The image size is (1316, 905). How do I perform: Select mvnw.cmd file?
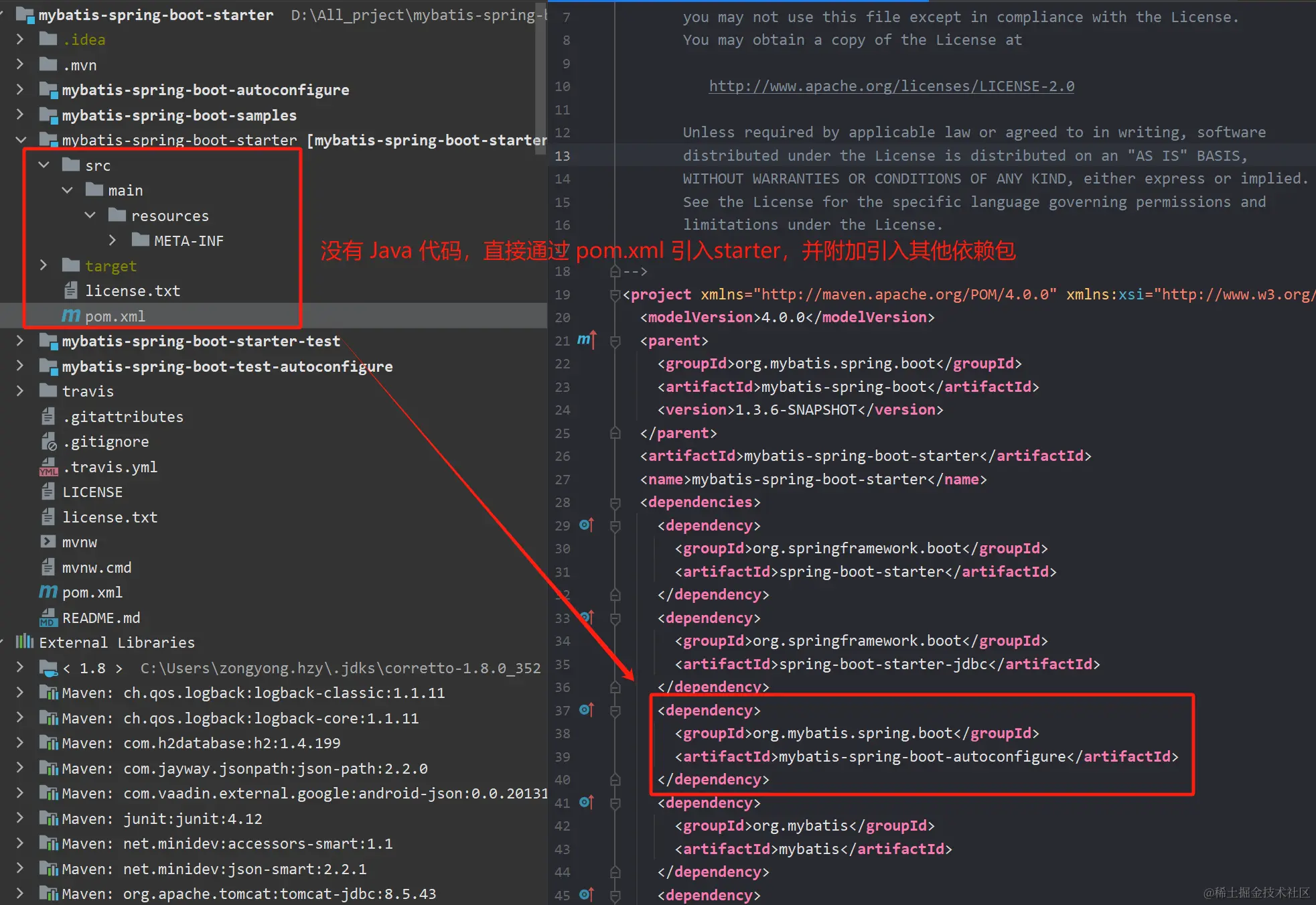point(96,567)
